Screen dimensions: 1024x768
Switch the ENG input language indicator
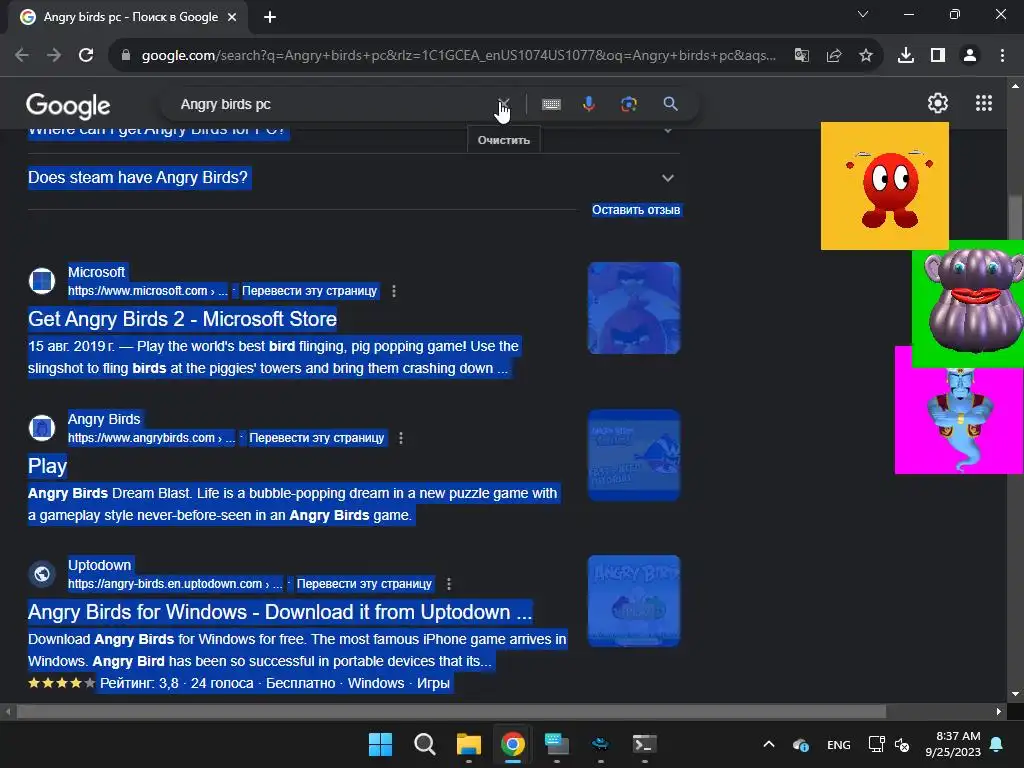[839, 744]
